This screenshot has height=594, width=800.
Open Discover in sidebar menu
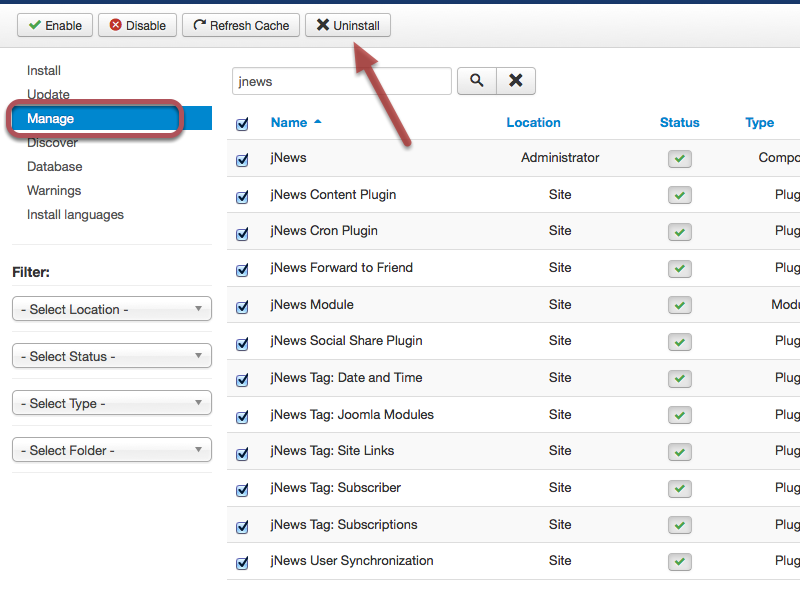click(53, 142)
